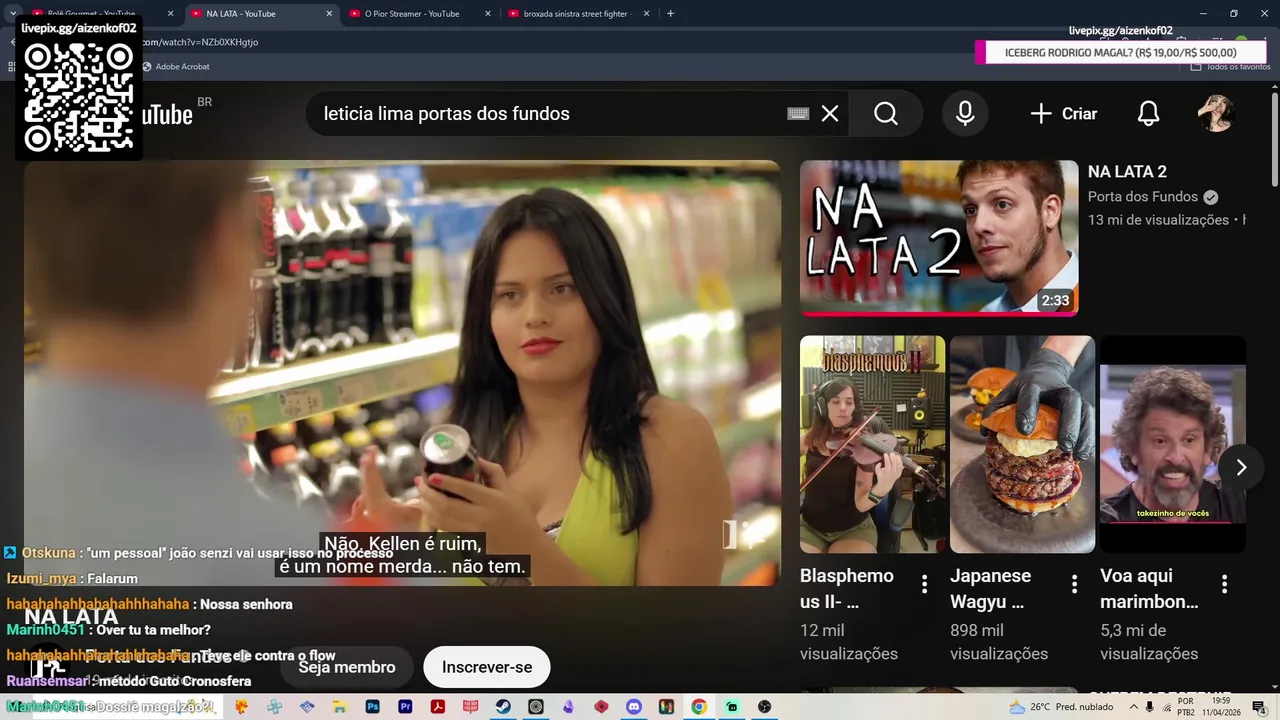
Task: Open the weather widget showing 26°C
Action: tap(1060, 707)
